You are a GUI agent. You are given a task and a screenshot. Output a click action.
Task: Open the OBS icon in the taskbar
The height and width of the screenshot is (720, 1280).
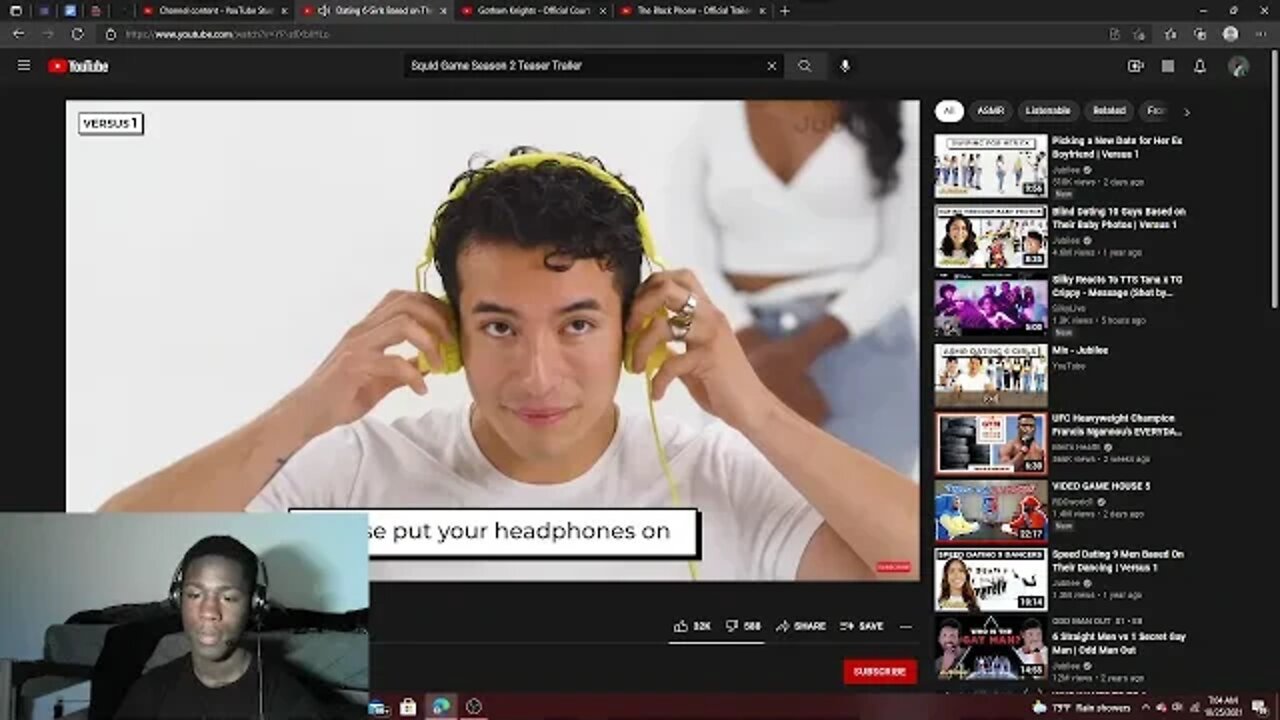click(x=474, y=707)
